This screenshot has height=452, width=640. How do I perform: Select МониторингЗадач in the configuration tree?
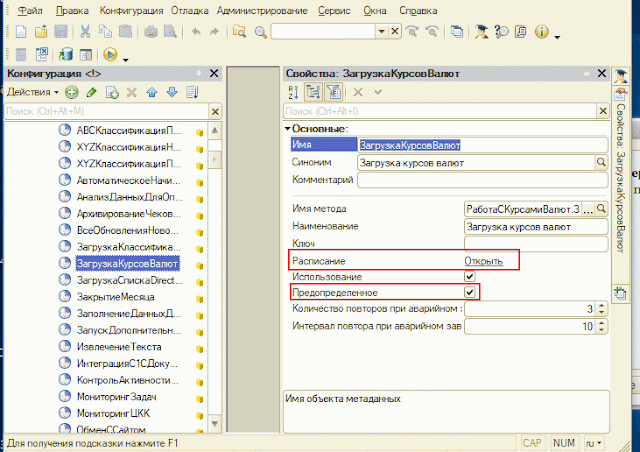pos(117,396)
